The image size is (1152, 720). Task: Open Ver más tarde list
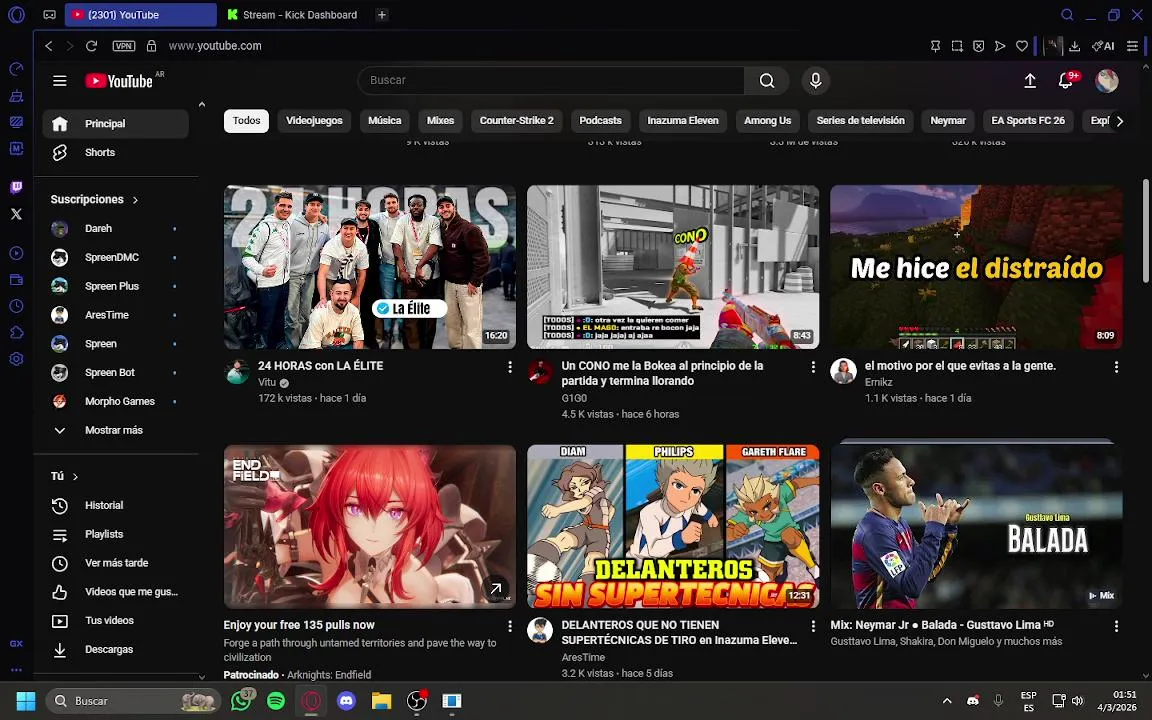click(115, 563)
